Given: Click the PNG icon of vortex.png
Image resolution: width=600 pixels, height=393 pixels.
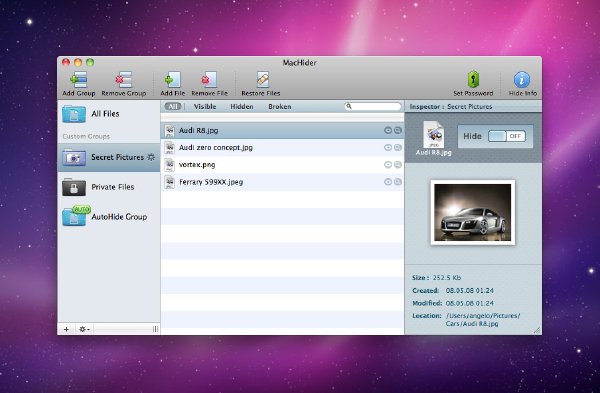Looking at the screenshot, I should [x=169, y=165].
